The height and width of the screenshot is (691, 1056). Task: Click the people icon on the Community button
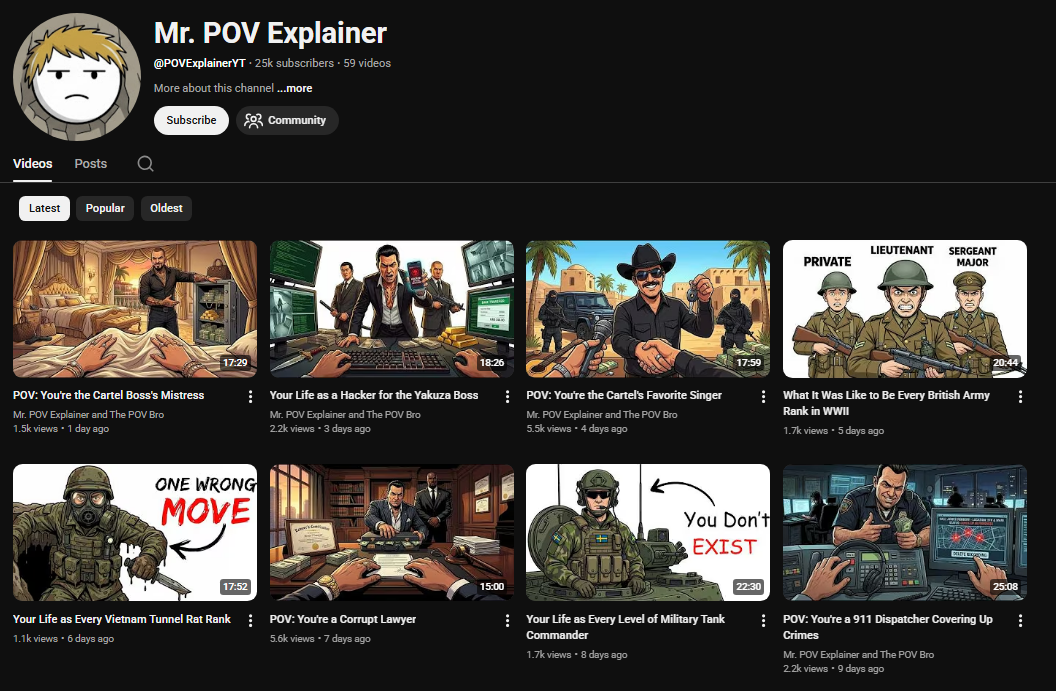(252, 120)
